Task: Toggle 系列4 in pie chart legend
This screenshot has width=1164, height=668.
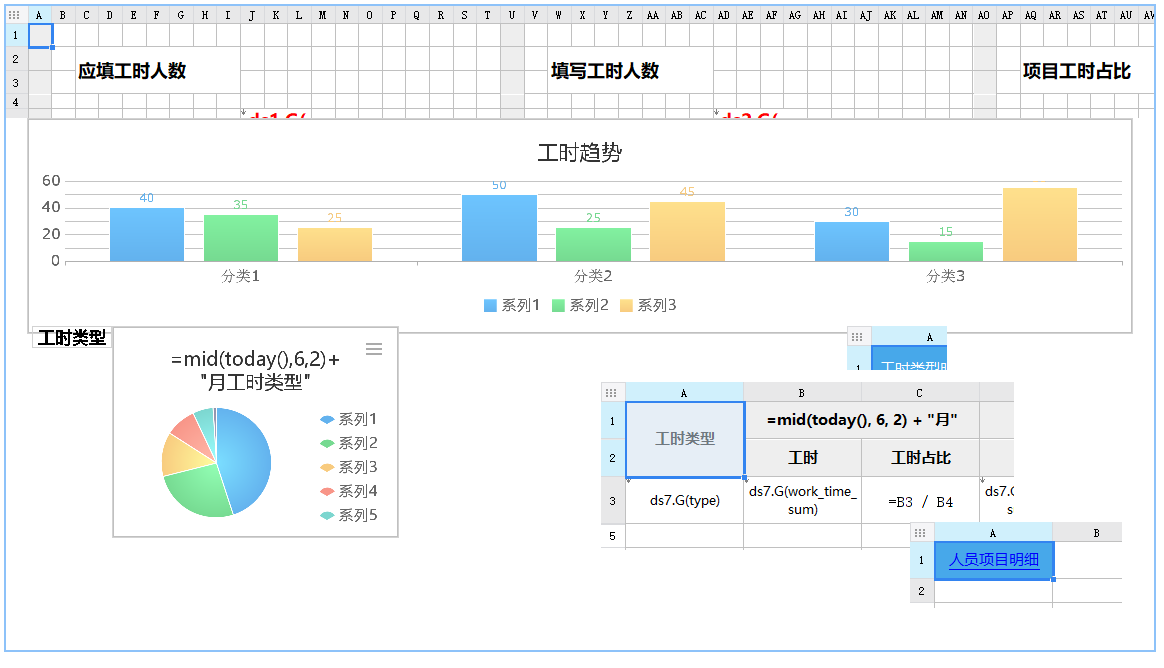Action: coord(349,491)
